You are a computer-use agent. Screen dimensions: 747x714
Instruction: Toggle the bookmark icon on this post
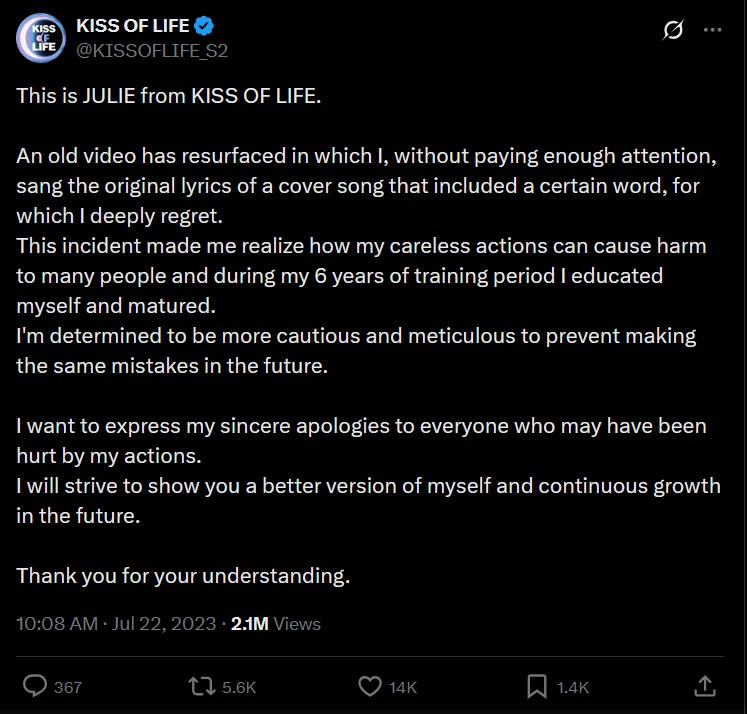click(537, 686)
